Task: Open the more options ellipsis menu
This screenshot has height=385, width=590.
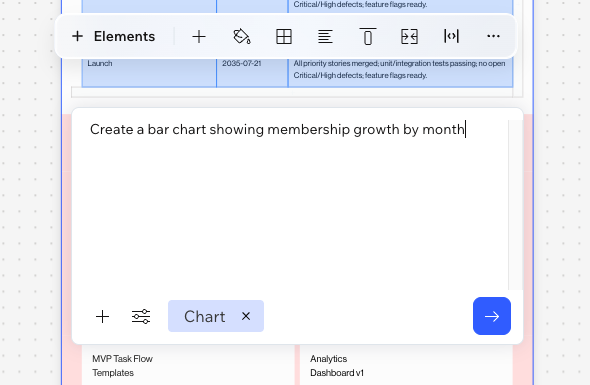Action: 493,37
